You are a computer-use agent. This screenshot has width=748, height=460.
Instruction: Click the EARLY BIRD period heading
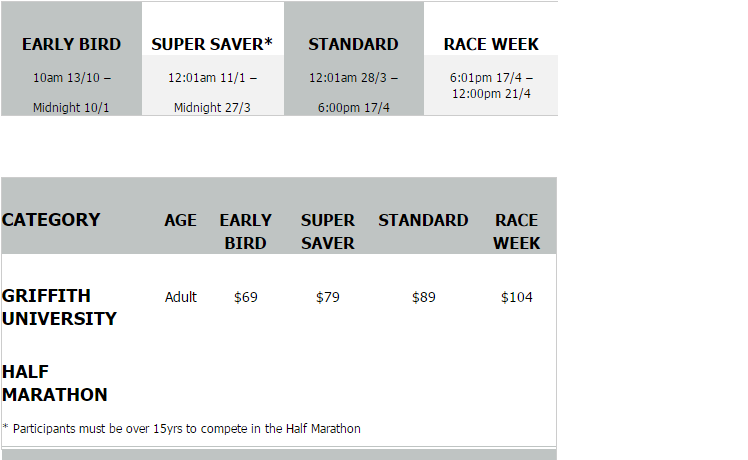point(72,44)
